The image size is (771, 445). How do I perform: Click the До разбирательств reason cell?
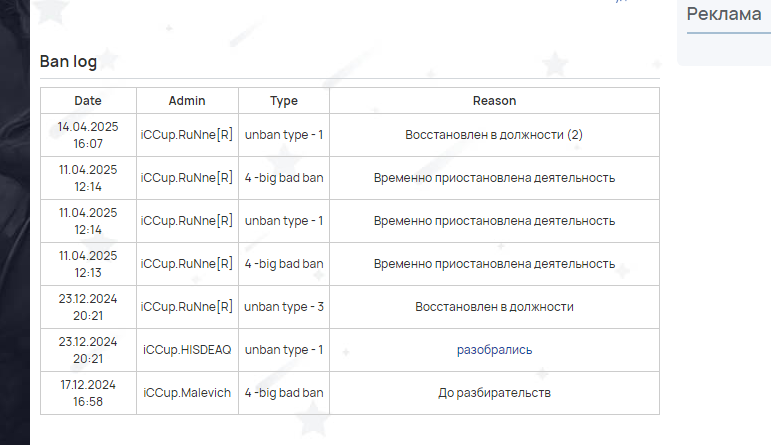pyautogui.click(x=494, y=393)
